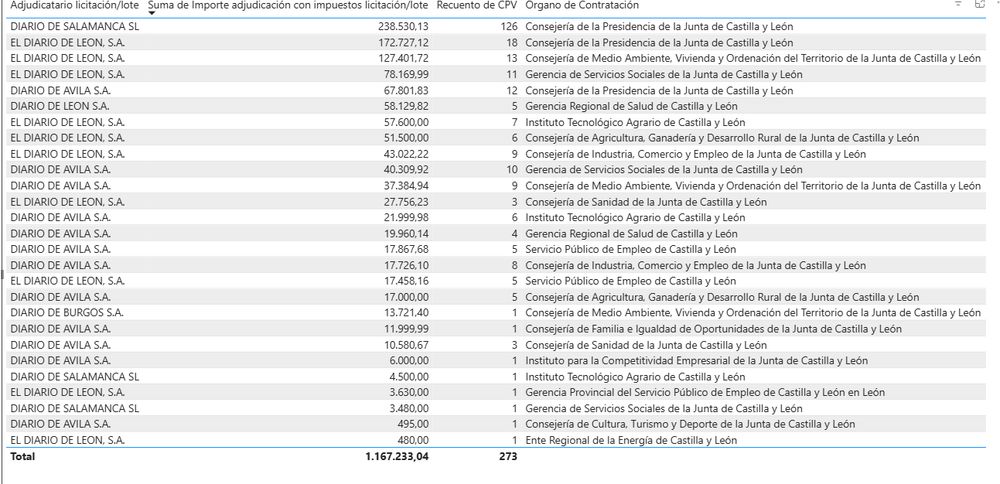Select the amount 17.726,10

(406, 265)
